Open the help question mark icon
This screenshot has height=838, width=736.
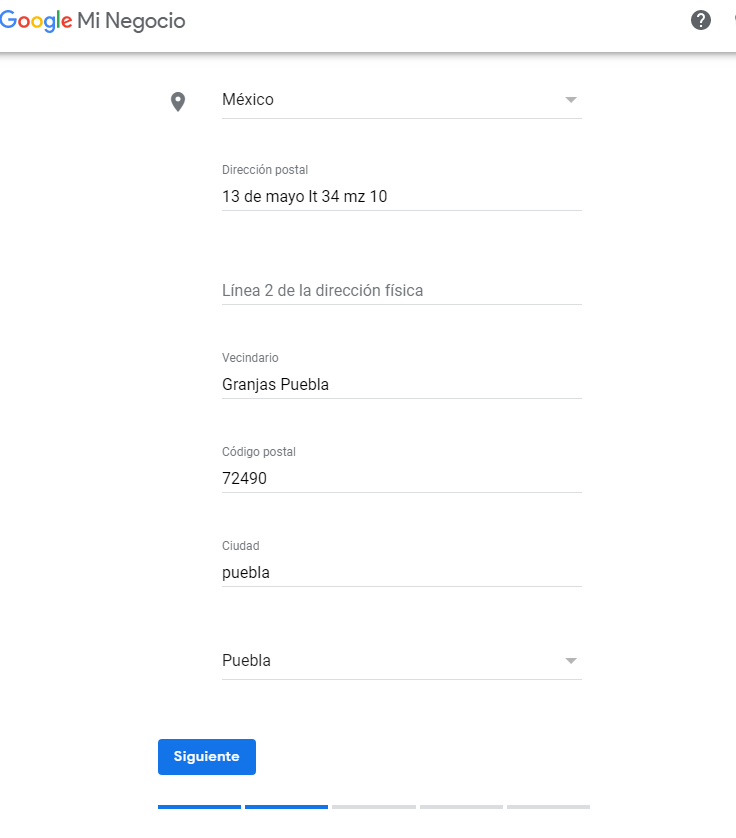[x=701, y=20]
